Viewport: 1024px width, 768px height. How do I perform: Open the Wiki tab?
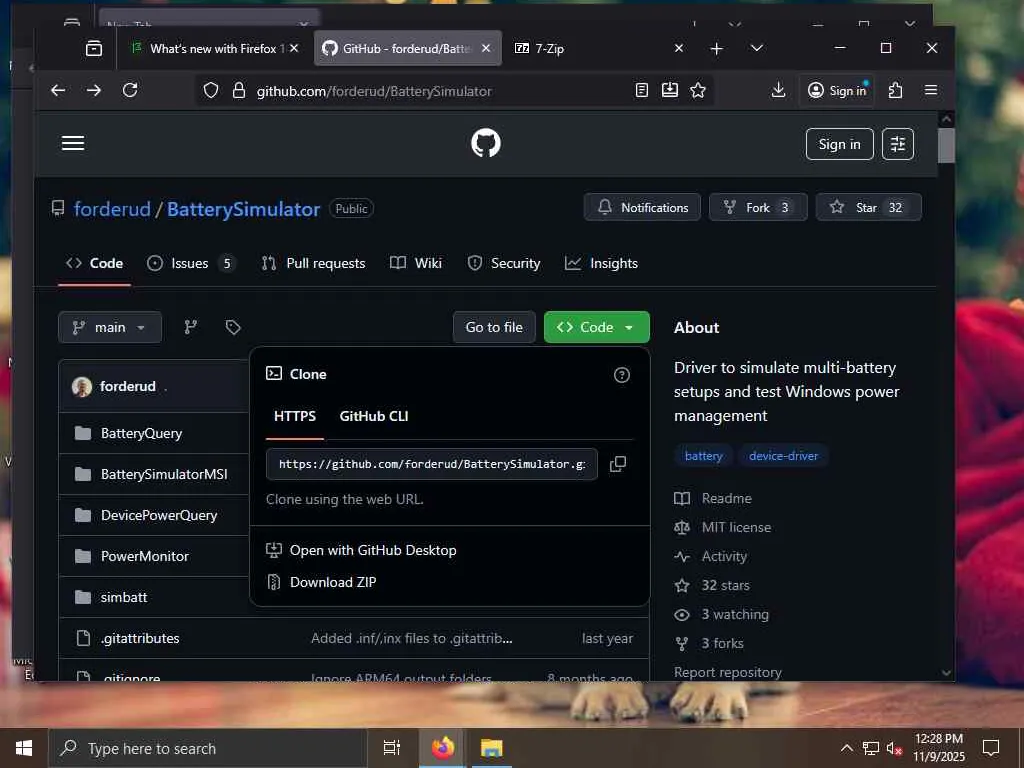[x=415, y=263]
